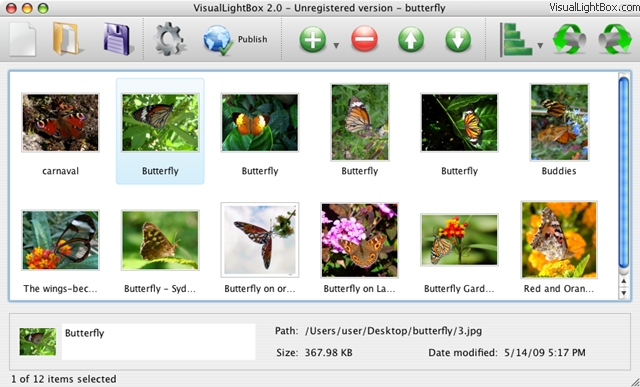Screen dimensions: 640x387
Task: Create a new blank gallery project
Action: pos(23,40)
